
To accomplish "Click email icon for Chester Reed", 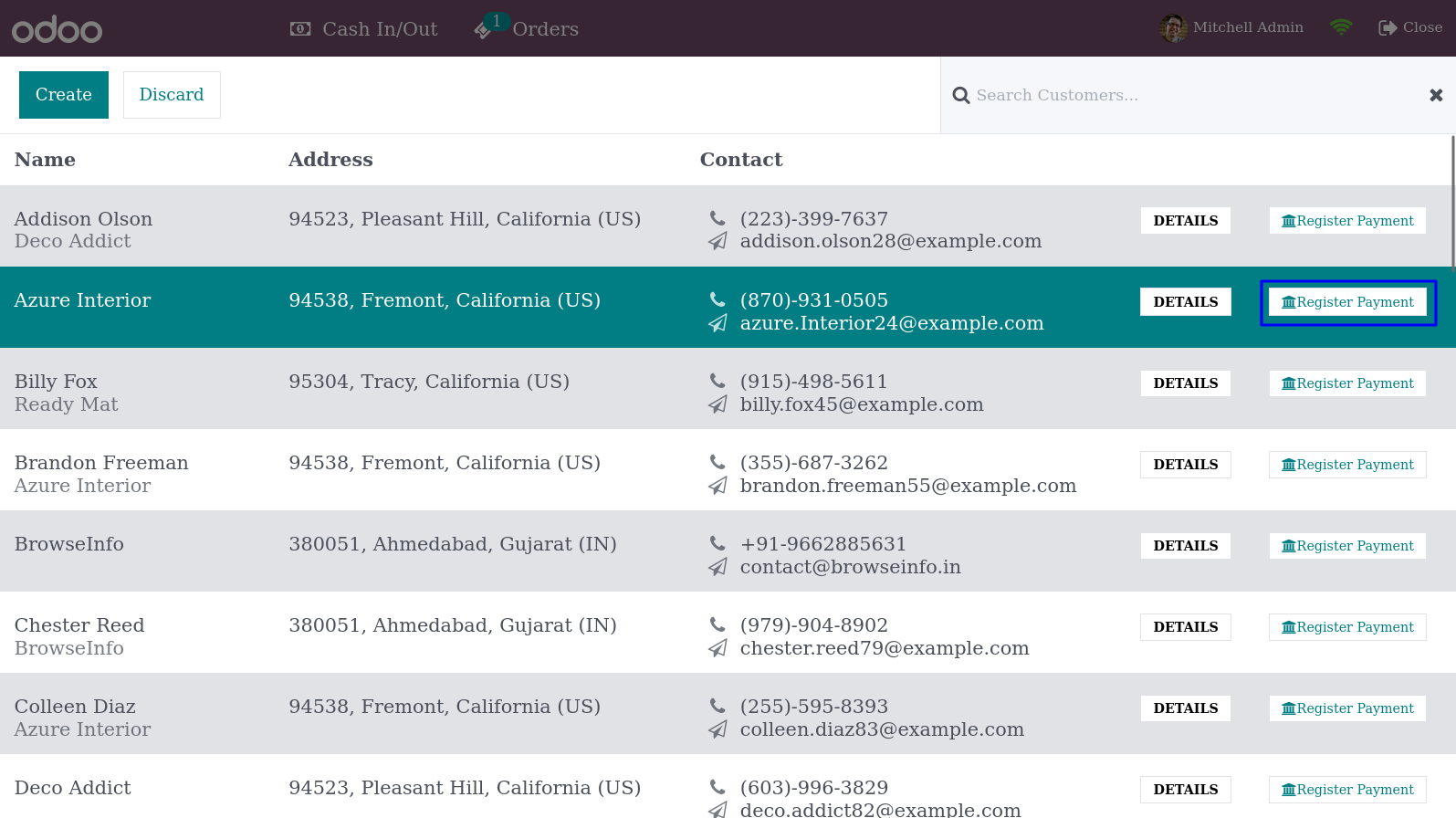I will 718,648.
